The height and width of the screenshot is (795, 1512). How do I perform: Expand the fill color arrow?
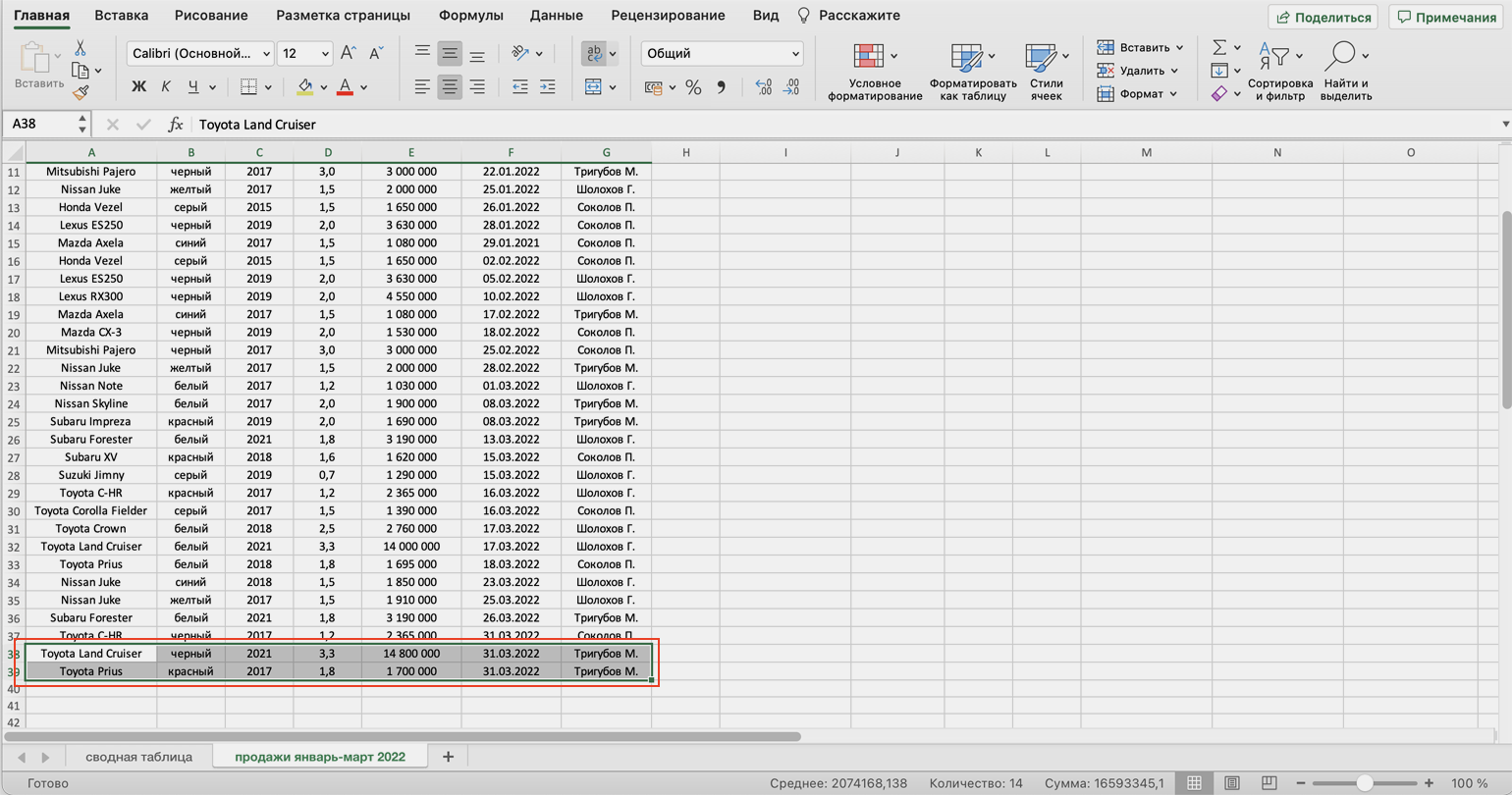[323, 87]
